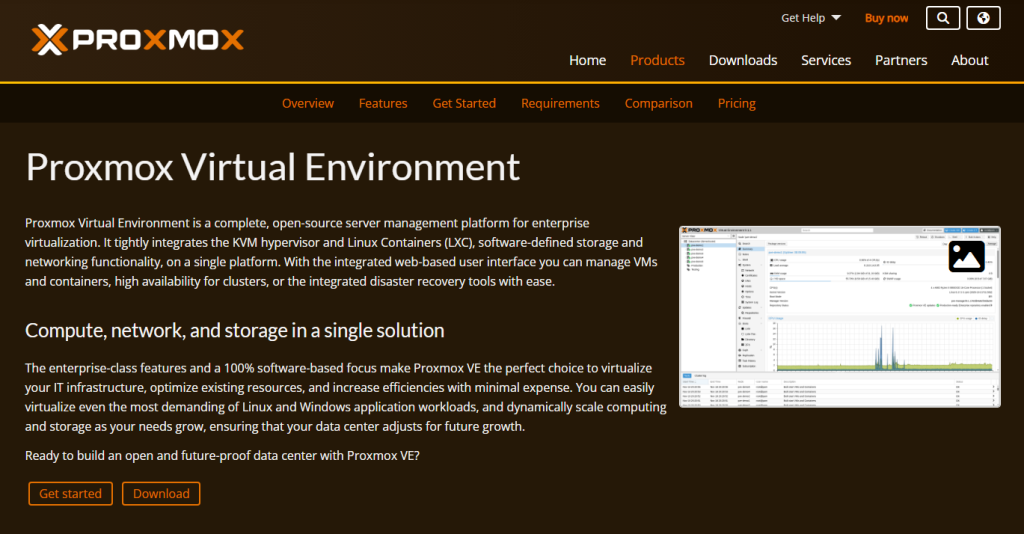This screenshot has width=1024, height=534.
Task: Open the Partners menu
Action: pos(901,60)
